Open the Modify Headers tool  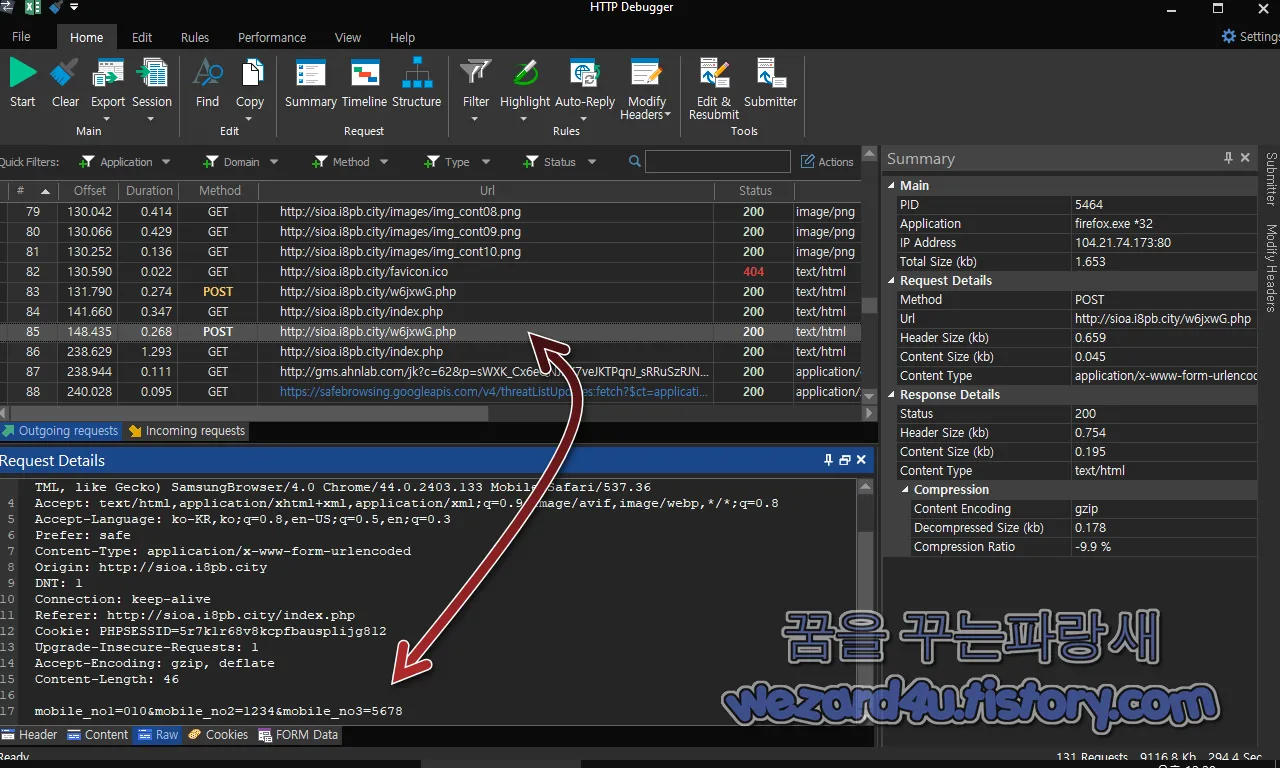coord(647,88)
